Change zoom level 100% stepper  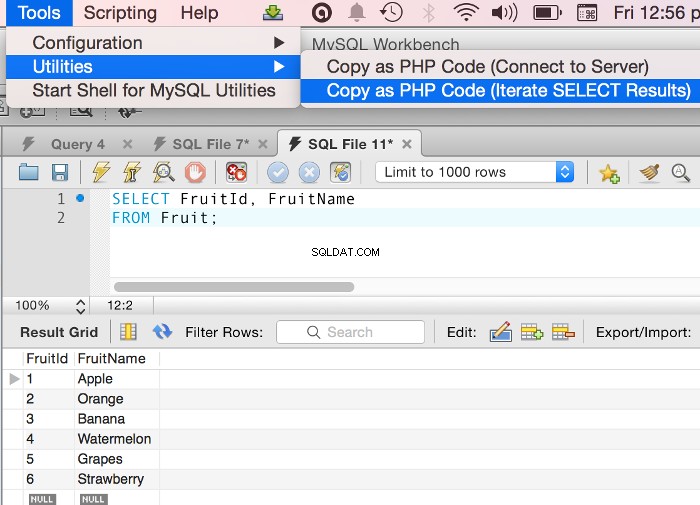(x=80, y=306)
